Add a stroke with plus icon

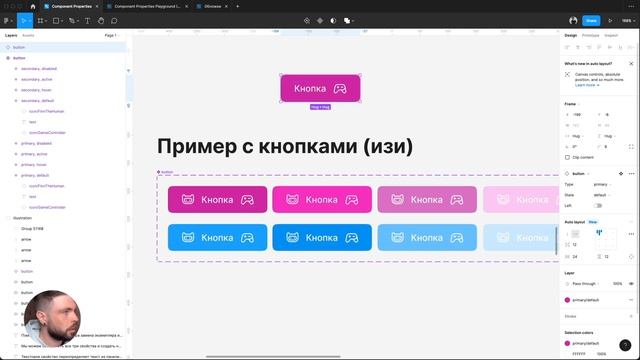pos(631,316)
